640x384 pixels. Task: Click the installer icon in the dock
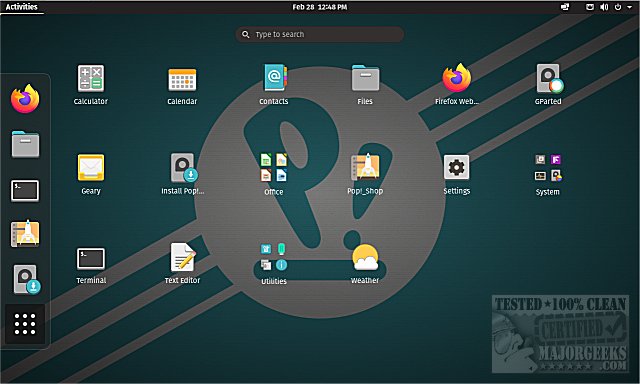[27, 280]
